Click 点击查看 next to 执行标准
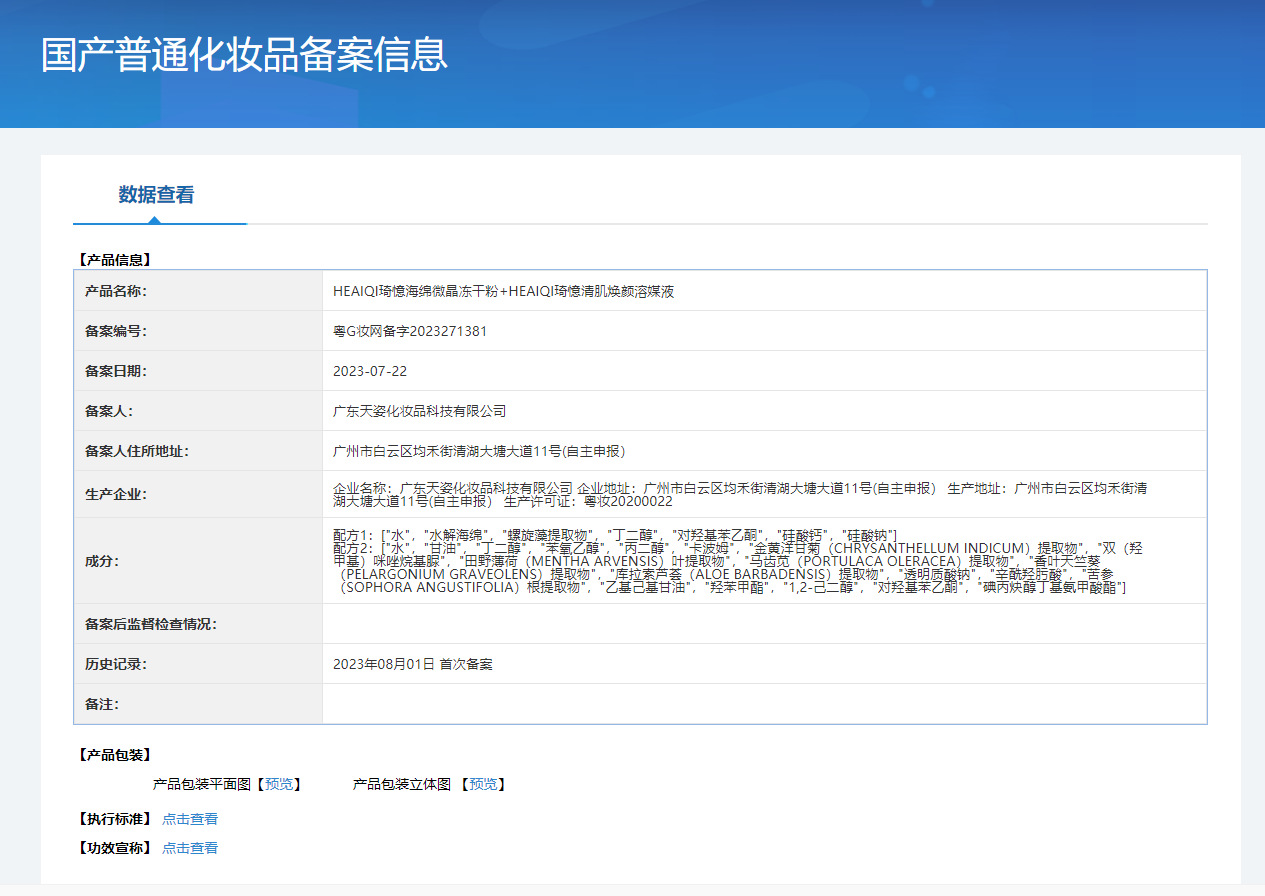This screenshot has height=896, width=1265. coord(190,819)
